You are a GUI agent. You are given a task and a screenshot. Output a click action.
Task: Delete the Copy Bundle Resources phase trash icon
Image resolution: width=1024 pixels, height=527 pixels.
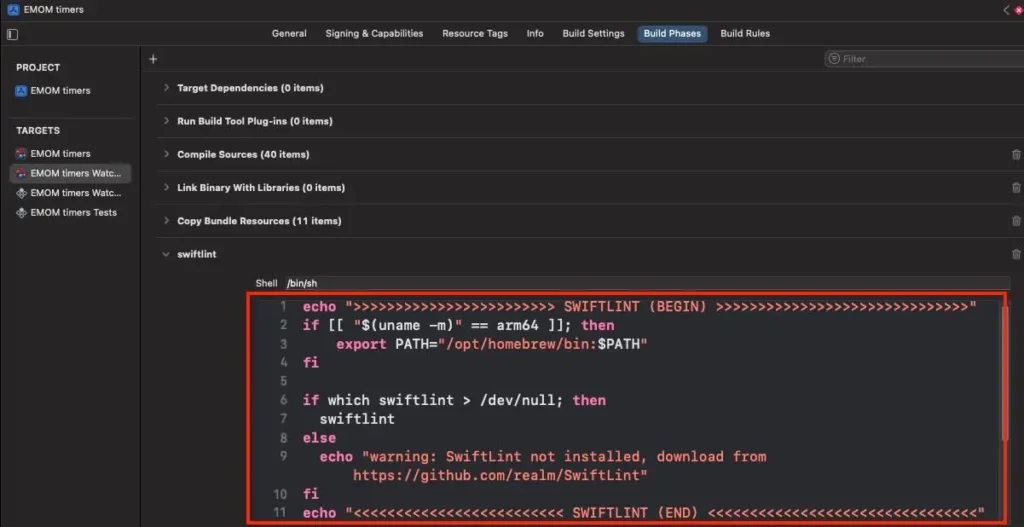[1016, 221]
